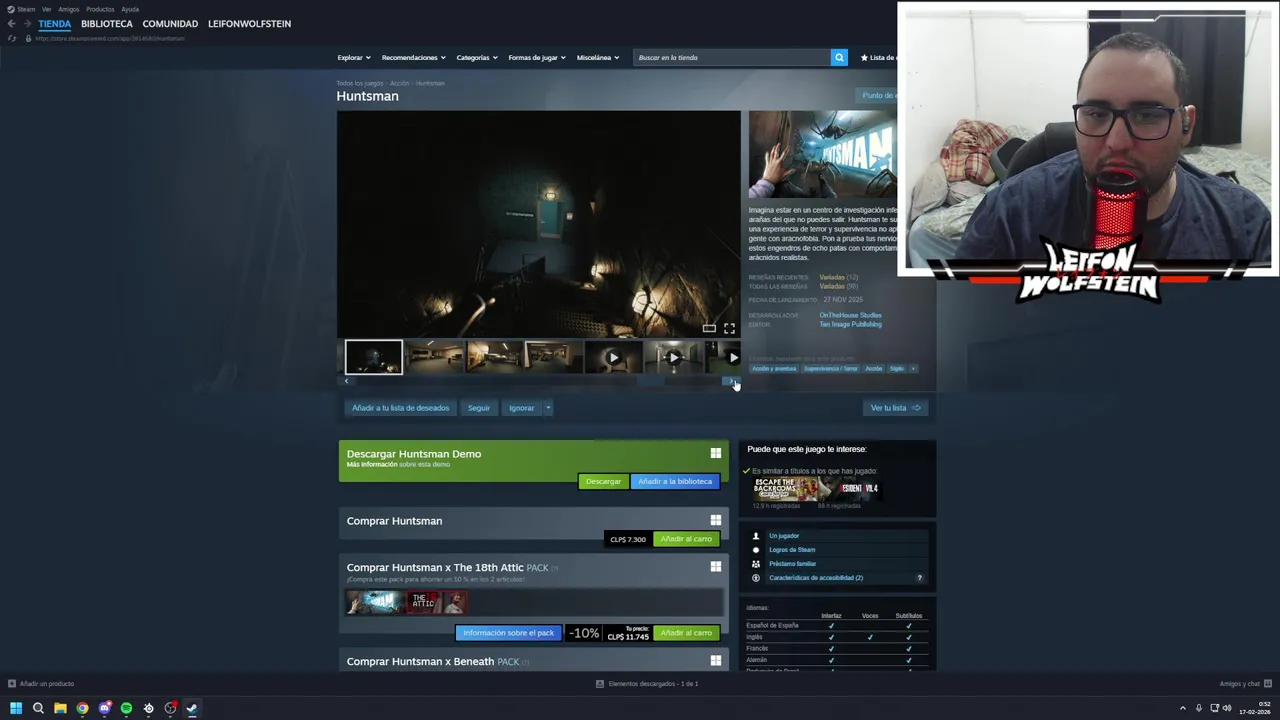Viewport: 1280px width, 720px height.
Task: Slide the screenshot strip right with arrow
Action: (x=732, y=381)
